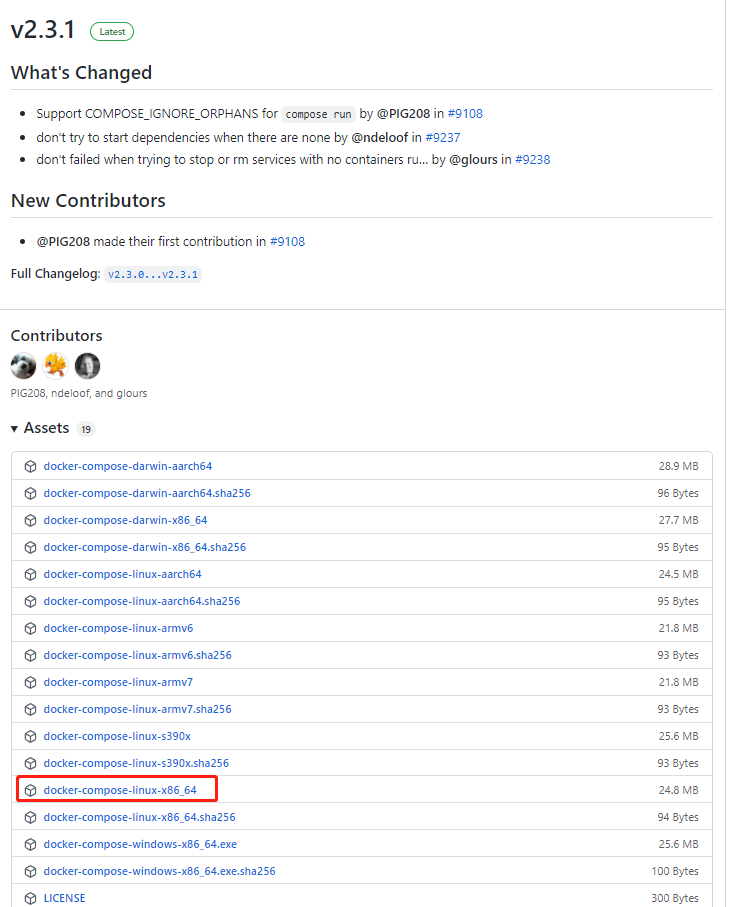Click package icon beside docker-compose-darwin-aarch64.sha256

click(31, 493)
